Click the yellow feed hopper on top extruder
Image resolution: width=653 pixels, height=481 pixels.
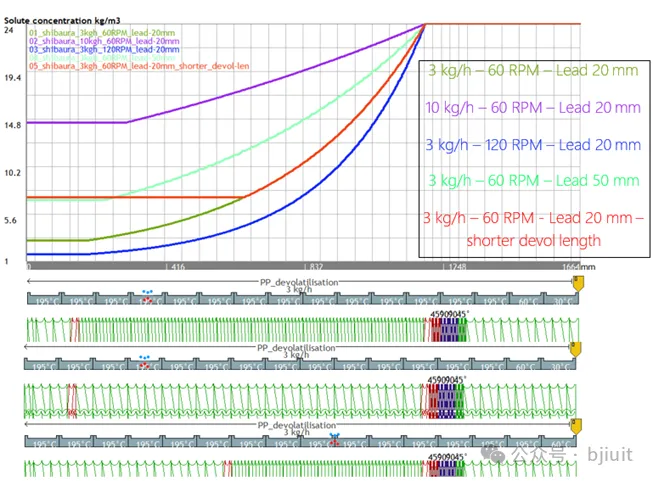(x=574, y=286)
